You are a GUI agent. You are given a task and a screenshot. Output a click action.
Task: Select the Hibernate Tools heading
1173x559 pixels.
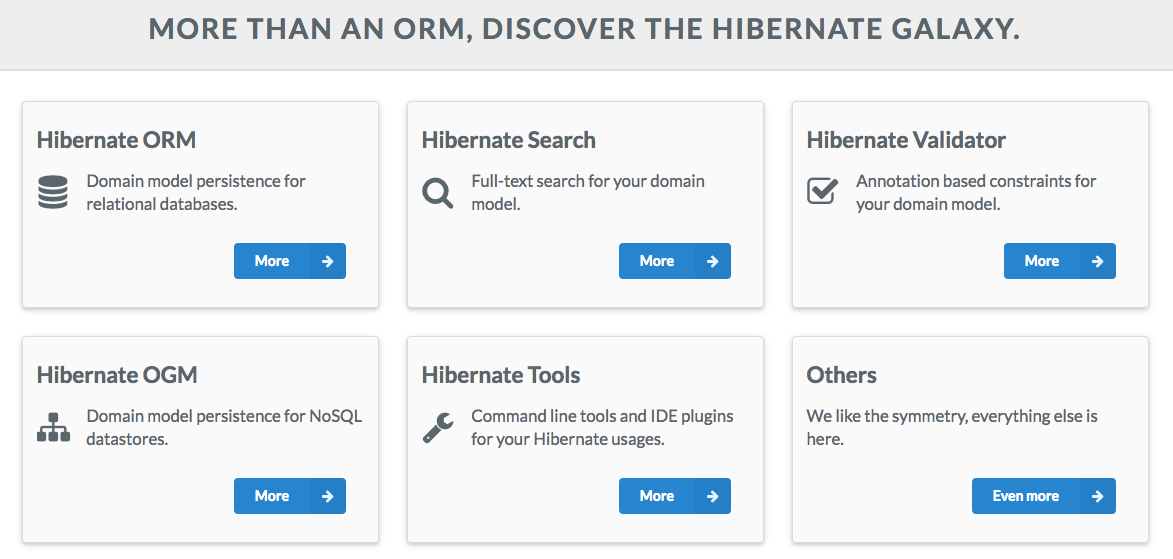(500, 375)
